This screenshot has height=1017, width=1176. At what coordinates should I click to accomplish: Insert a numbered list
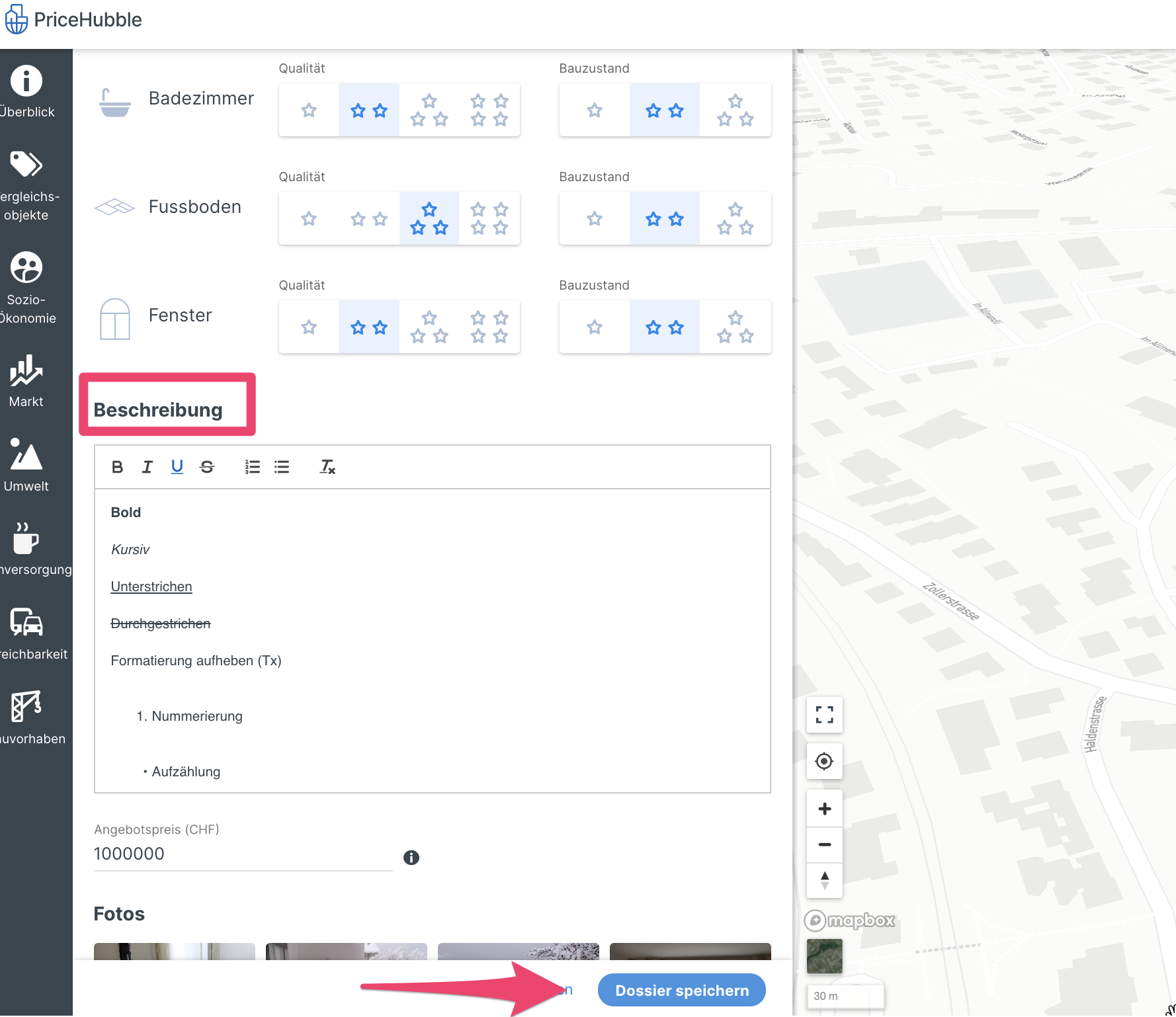pyautogui.click(x=252, y=467)
